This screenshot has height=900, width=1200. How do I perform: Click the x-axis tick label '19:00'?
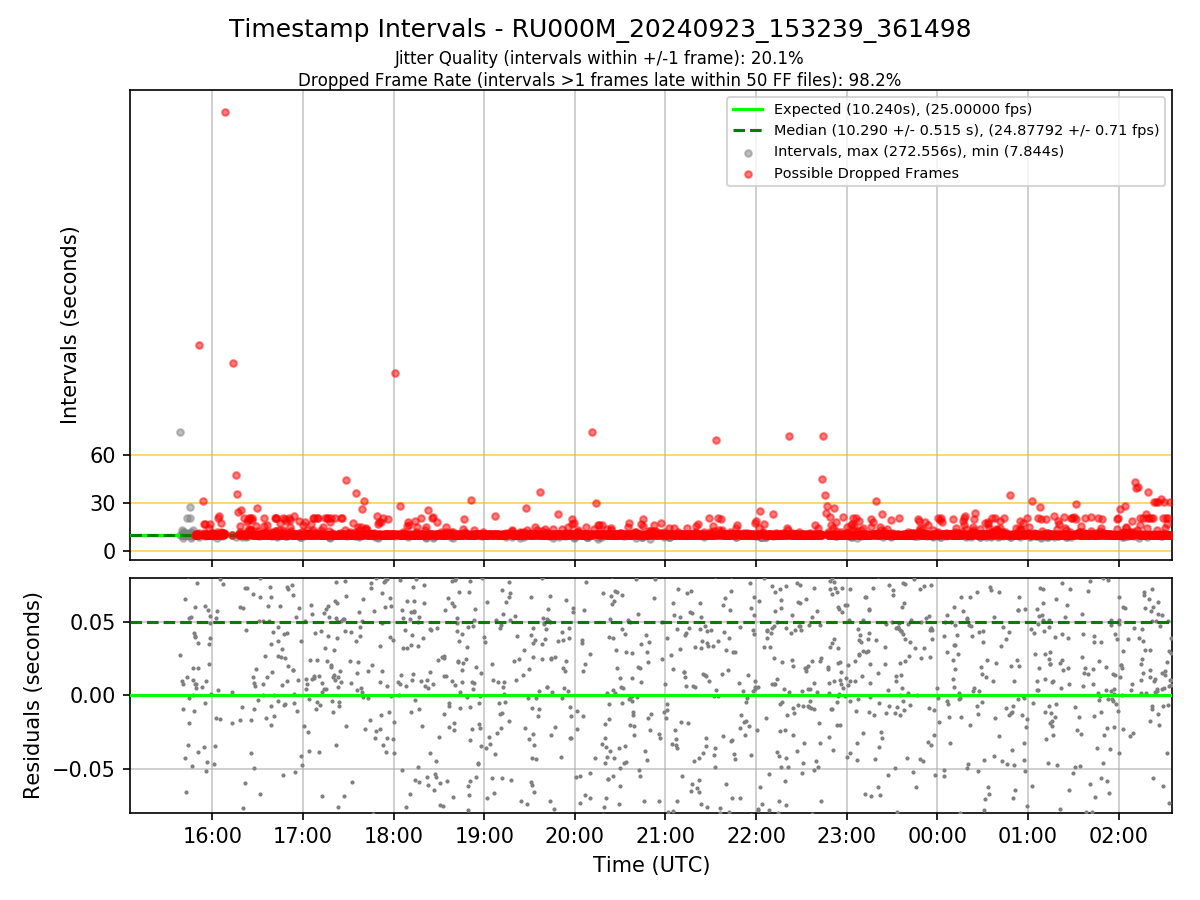484,834
